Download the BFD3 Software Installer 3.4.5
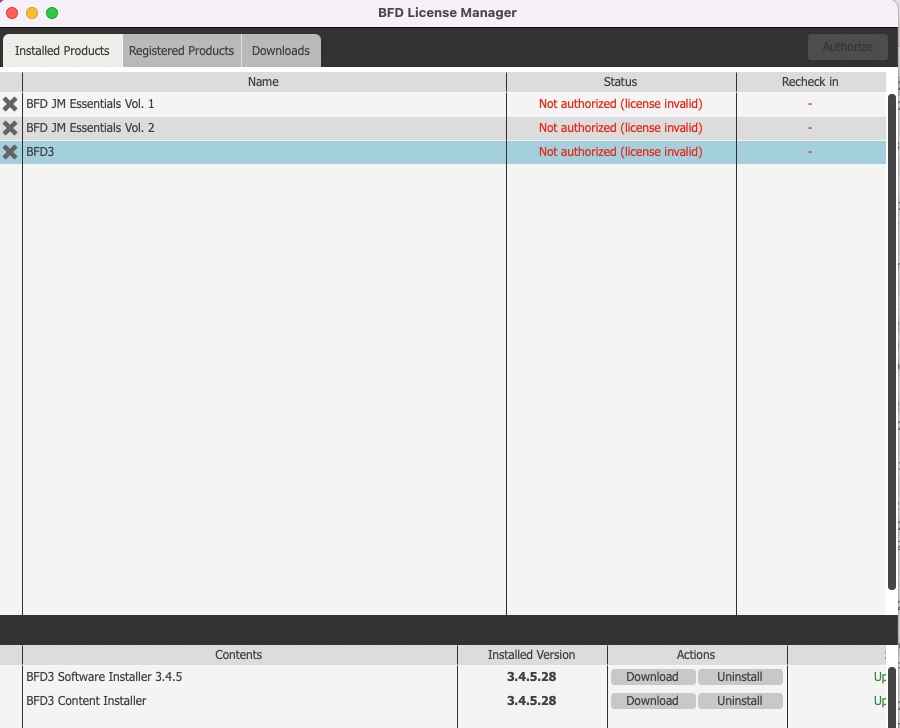Image resolution: width=900 pixels, height=728 pixels. coord(652,677)
